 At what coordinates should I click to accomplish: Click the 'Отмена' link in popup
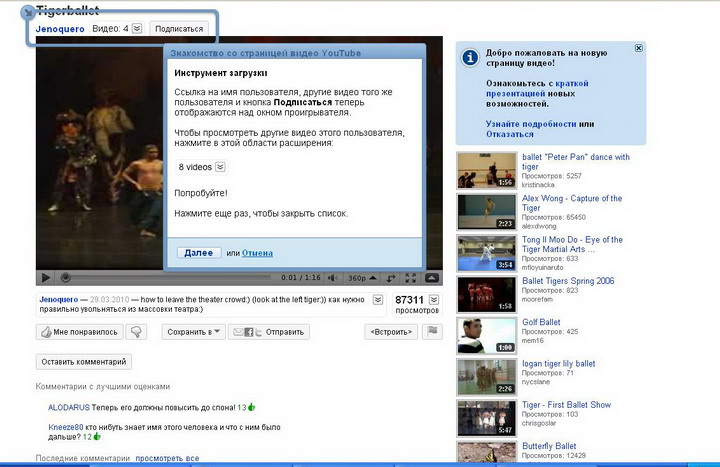(257, 253)
